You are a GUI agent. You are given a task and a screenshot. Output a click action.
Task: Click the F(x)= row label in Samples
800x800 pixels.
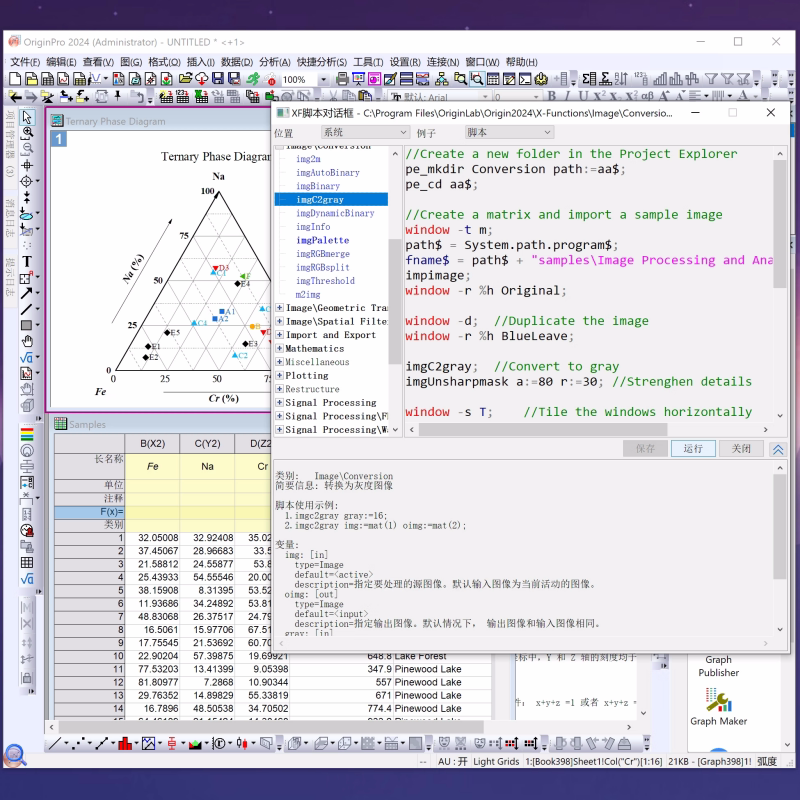89,512
